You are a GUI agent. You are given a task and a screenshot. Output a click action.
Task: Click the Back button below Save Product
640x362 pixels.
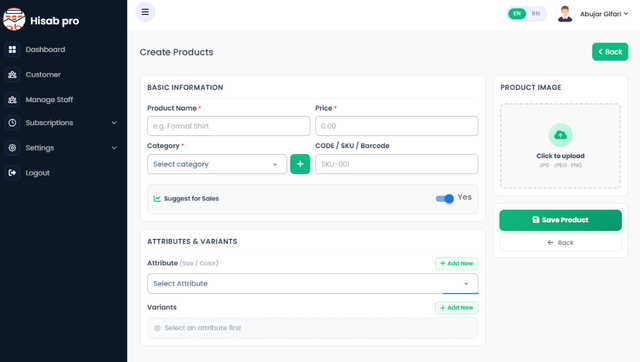[x=560, y=242]
